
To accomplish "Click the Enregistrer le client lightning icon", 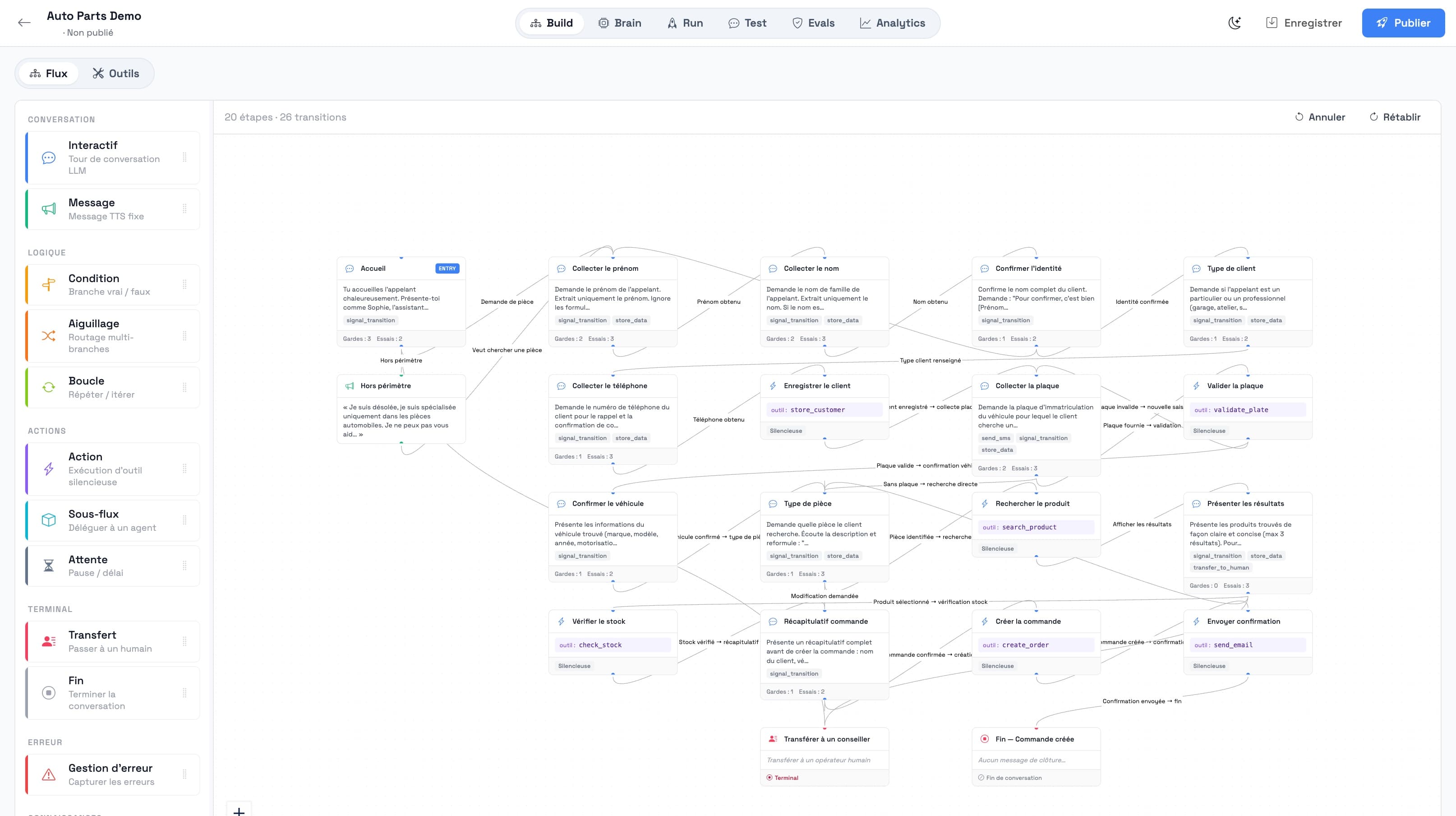I will click(x=773, y=386).
